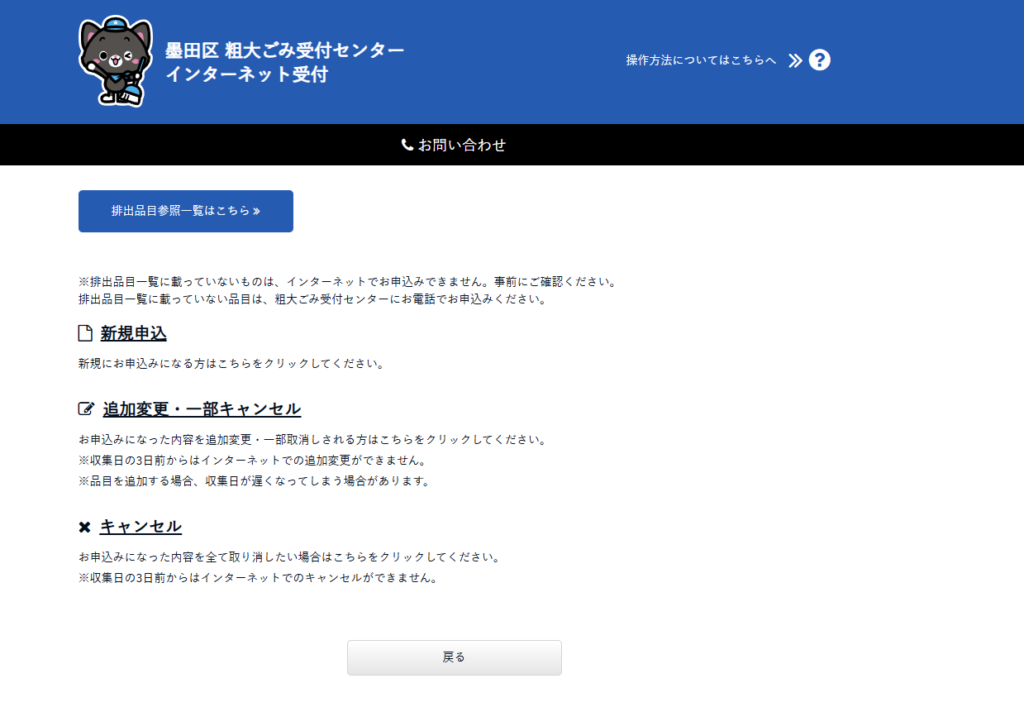Select 追加変更・一部キャンセル link
Image resolution: width=1024 pixels, height=707 pixels.
pos(201,409)
